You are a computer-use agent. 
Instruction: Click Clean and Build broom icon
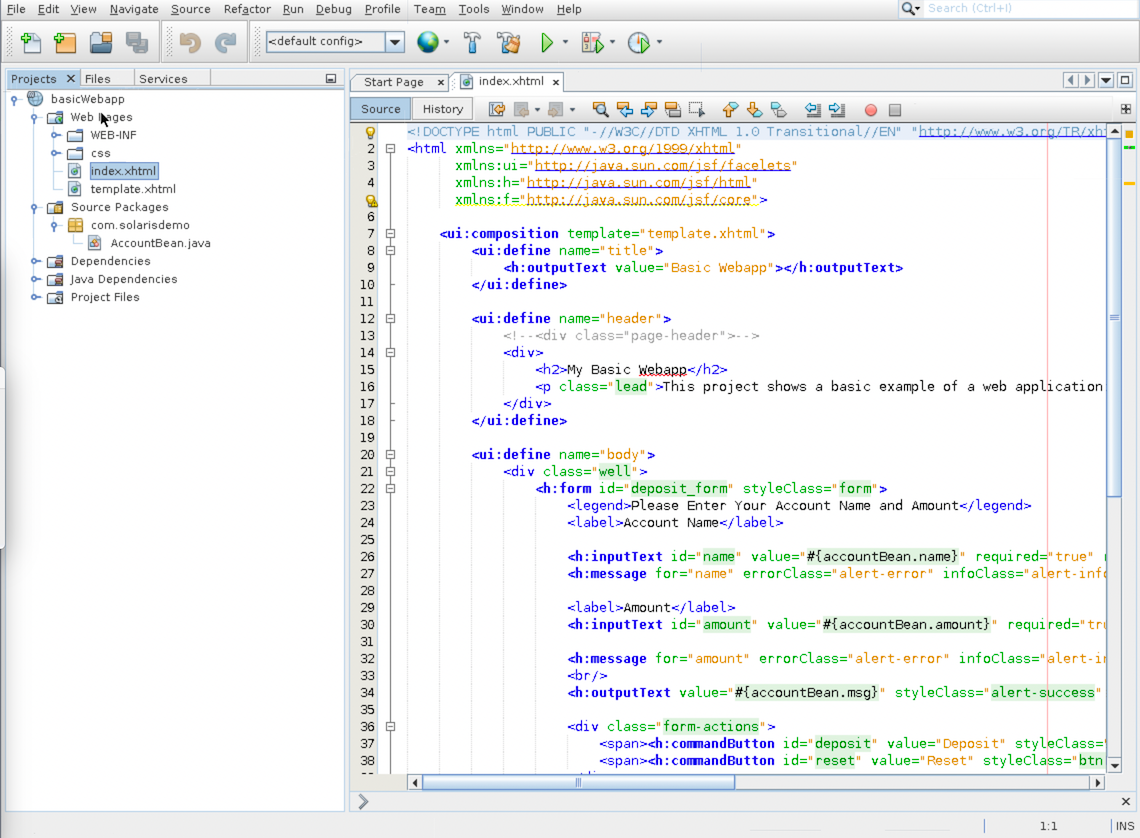508,43
